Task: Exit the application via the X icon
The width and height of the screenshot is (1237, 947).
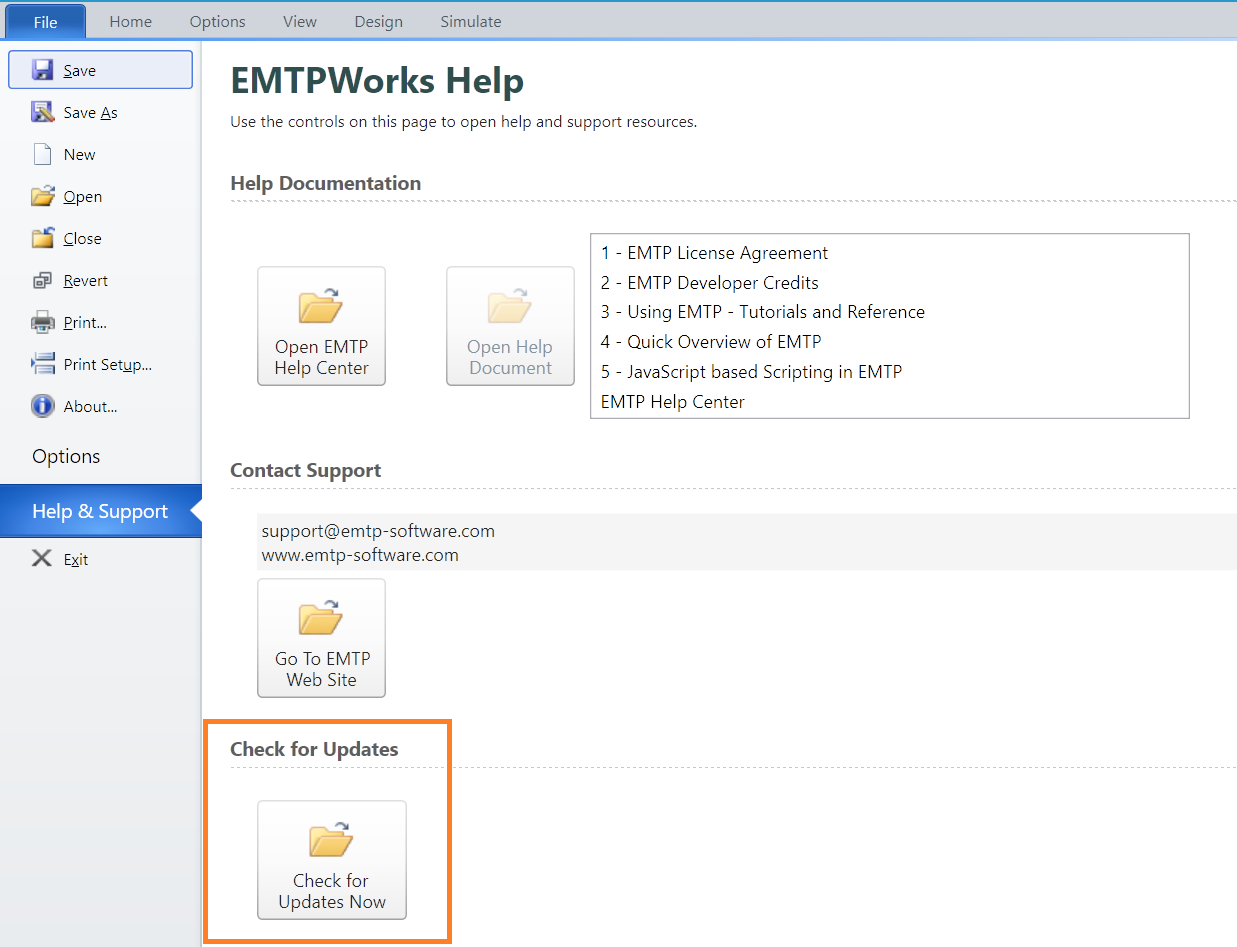Action: point(42,559)
